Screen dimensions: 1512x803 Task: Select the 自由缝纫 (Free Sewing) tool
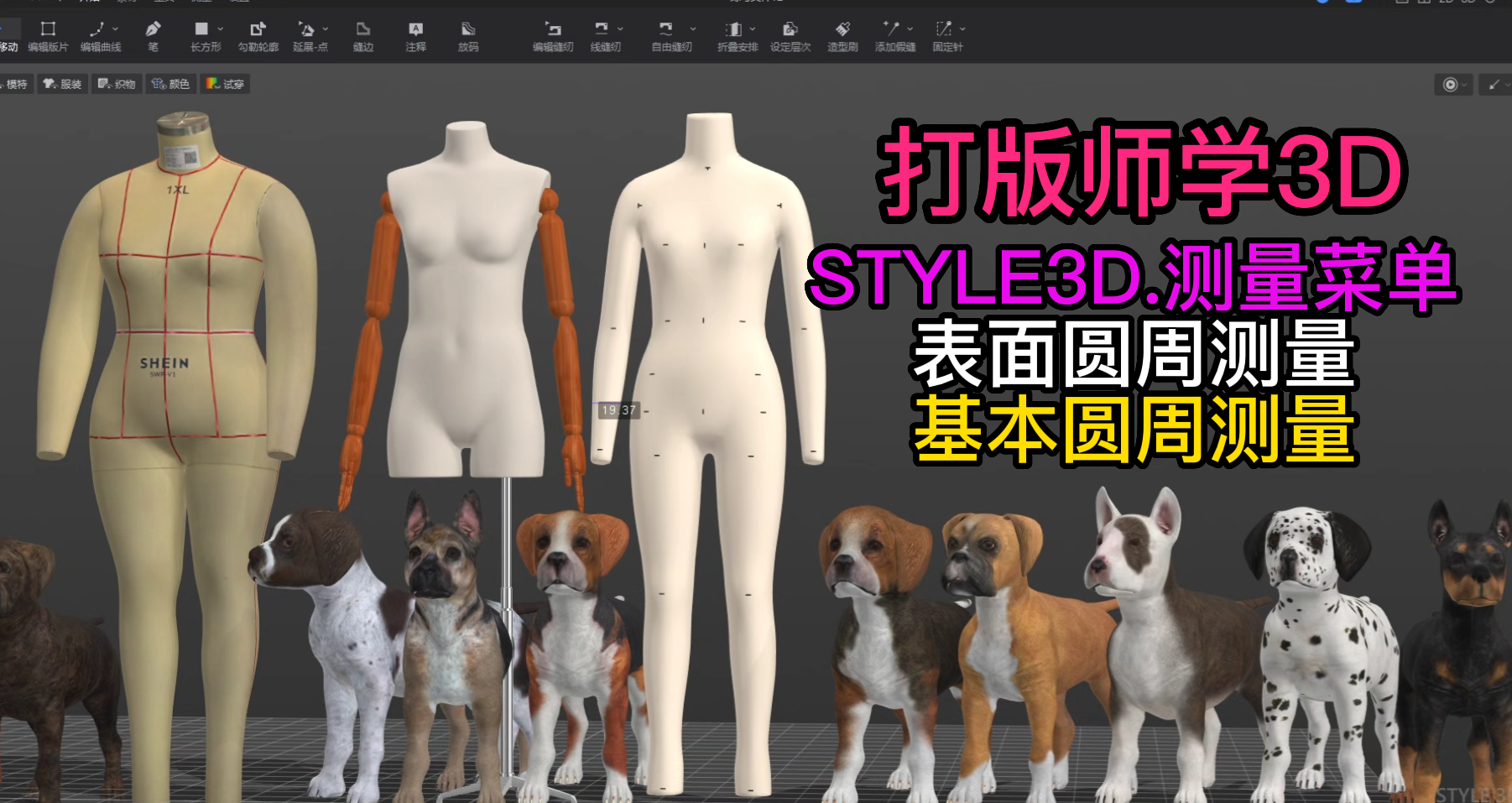pos(671,37)
